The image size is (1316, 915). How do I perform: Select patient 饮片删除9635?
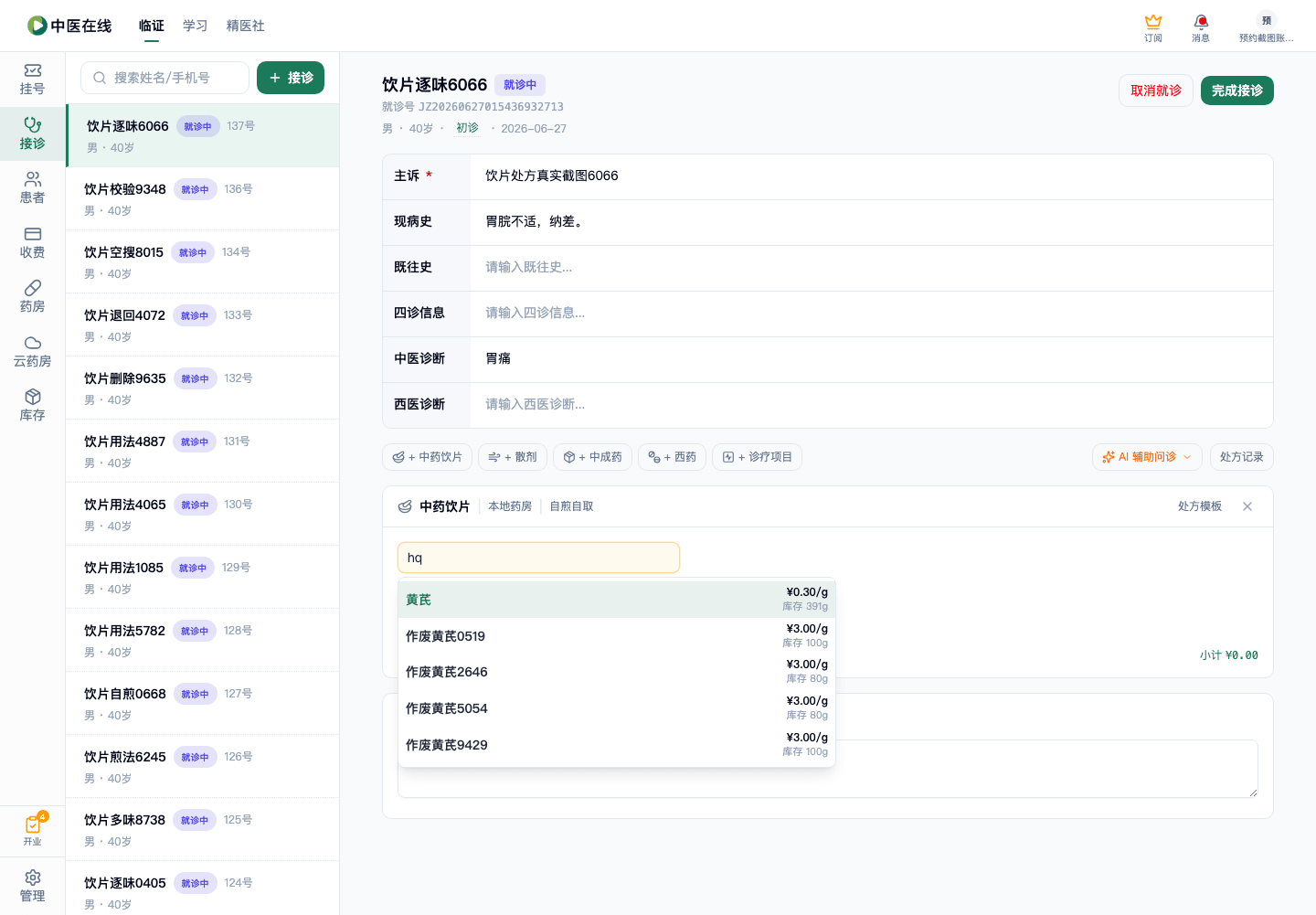click(x=203, y=388)
